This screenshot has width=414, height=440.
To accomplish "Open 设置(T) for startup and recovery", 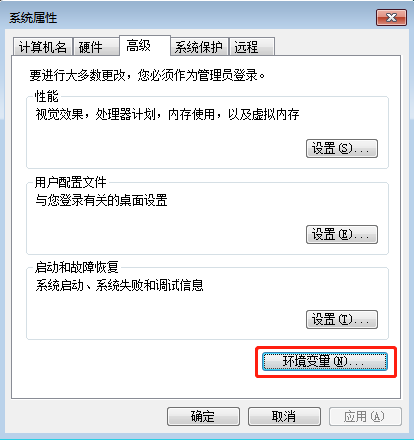I will tap(342, 319).
